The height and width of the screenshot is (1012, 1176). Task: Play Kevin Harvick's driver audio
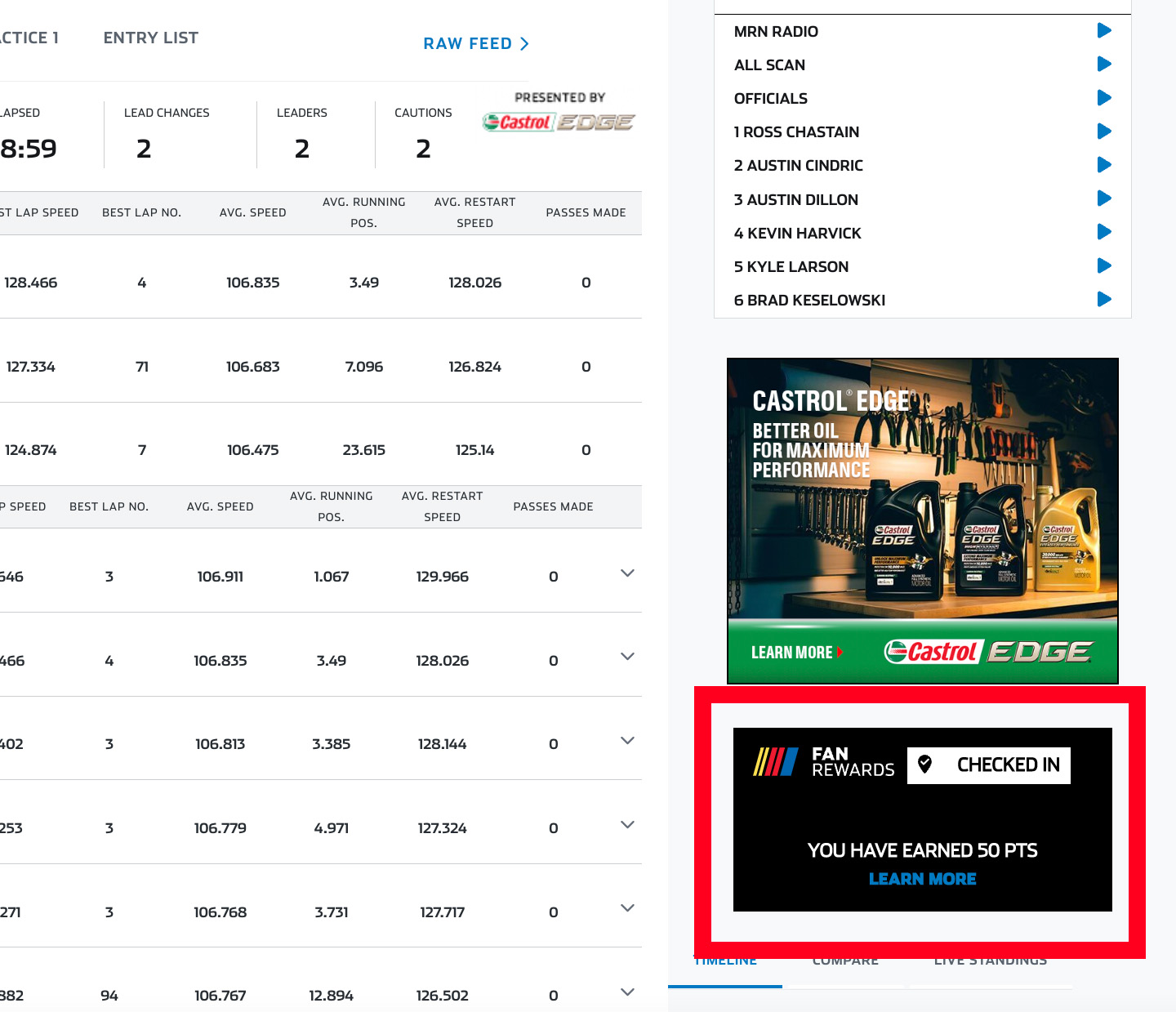coord(1104,232)
